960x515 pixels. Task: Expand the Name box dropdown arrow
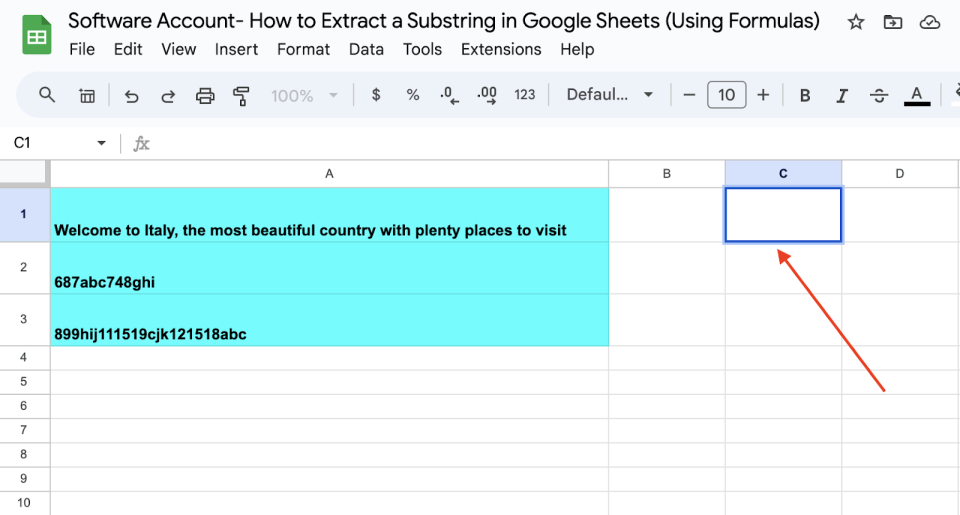click(x=101, y=143)
